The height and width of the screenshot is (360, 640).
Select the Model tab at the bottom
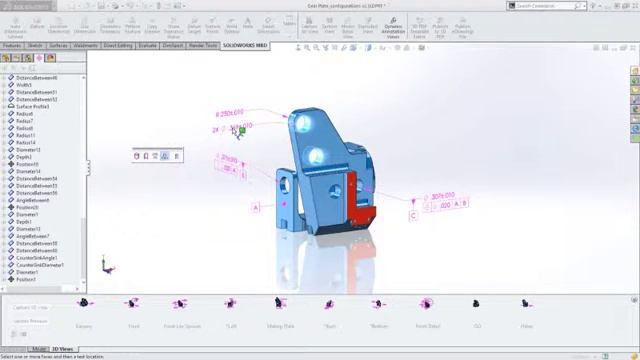tap(39, 349)
